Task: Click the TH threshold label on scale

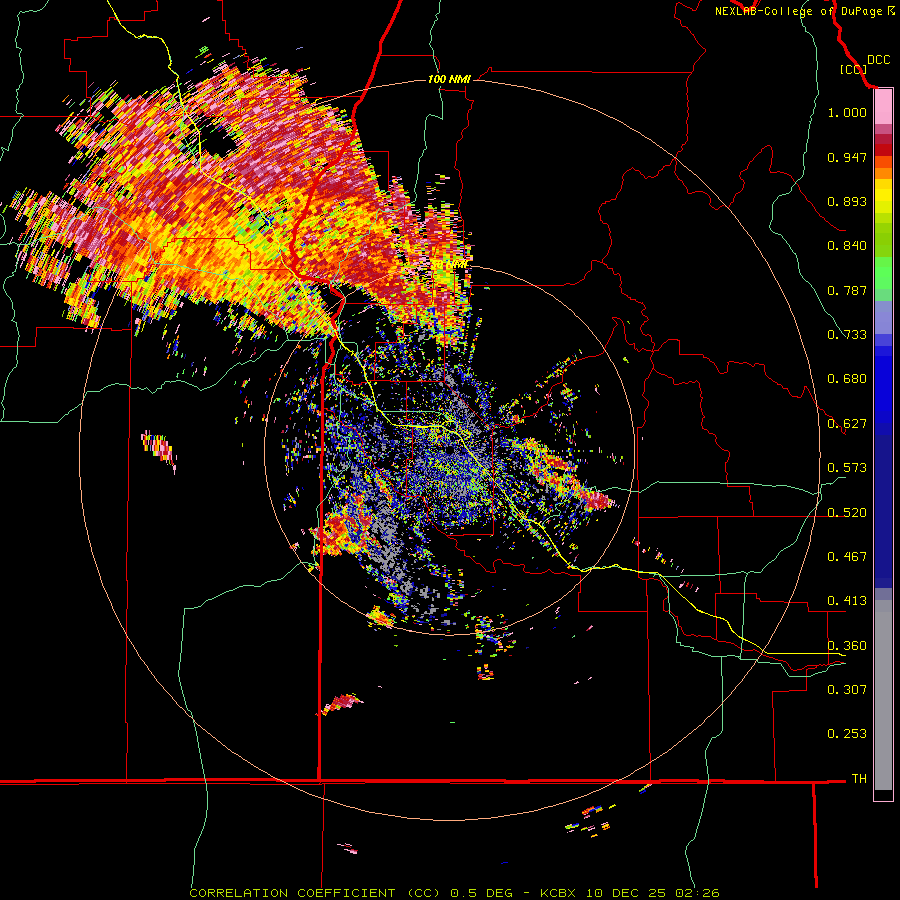Action: pos(859,779)
